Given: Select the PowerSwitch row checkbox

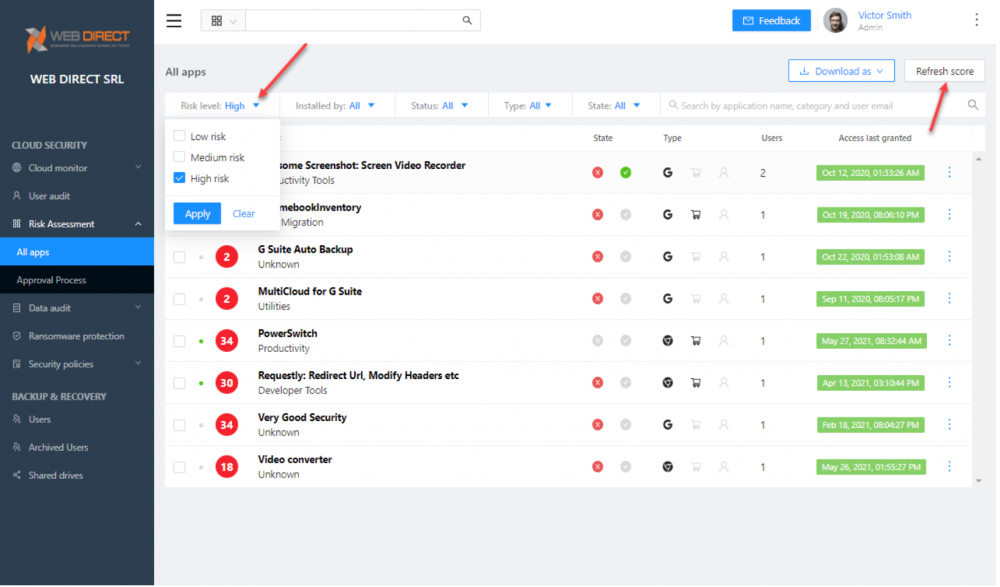Looking at the screenshot, I should tap(180, 341).
